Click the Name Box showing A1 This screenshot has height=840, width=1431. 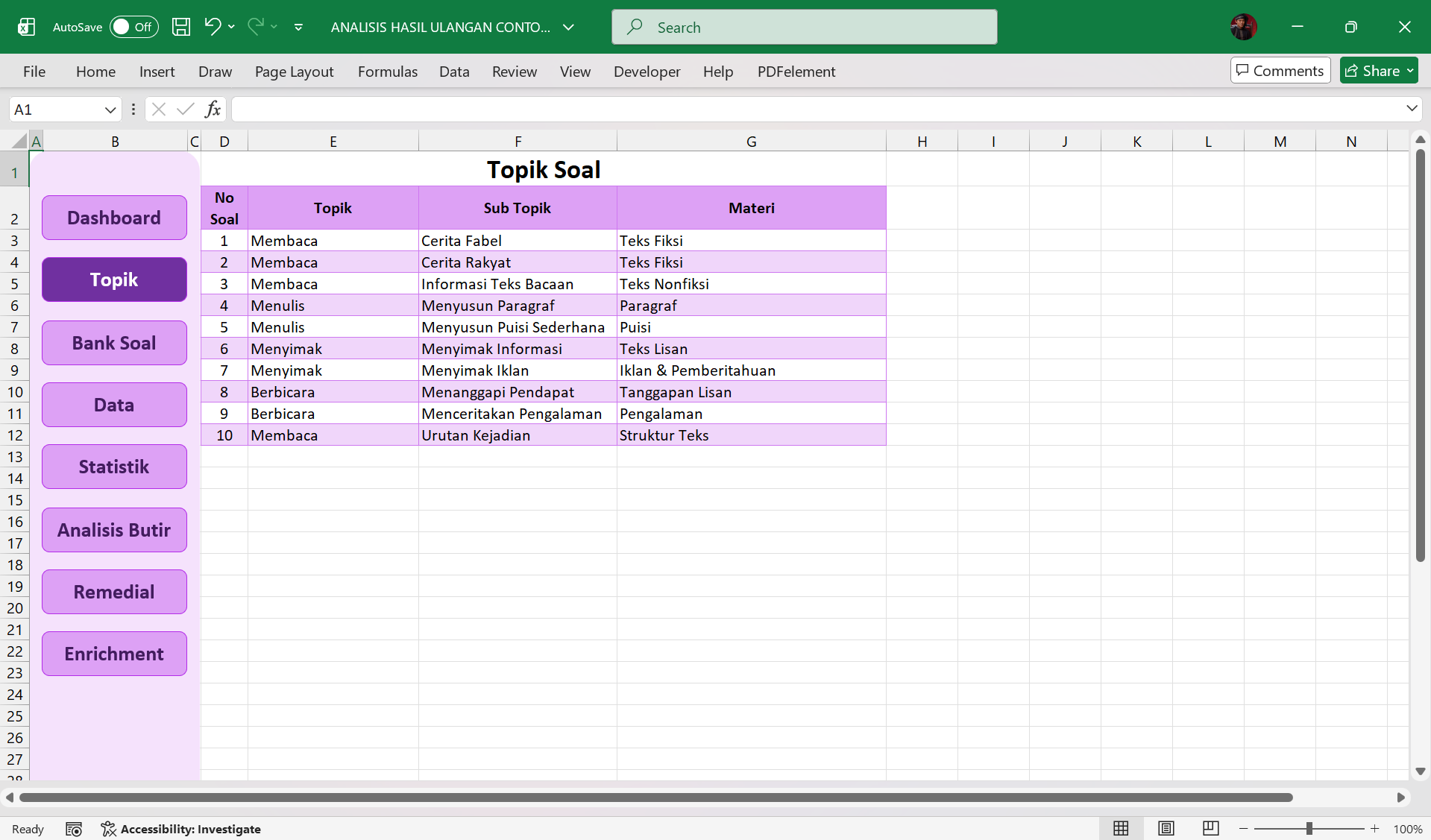click(x=56, y=110)
